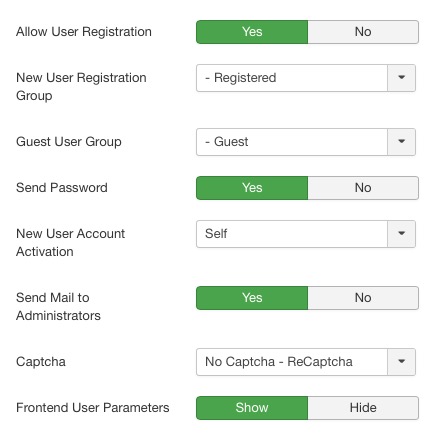Expand the Guest User Group arrow
Viewport: 437px width, 434px height.
tap(401, 142)
